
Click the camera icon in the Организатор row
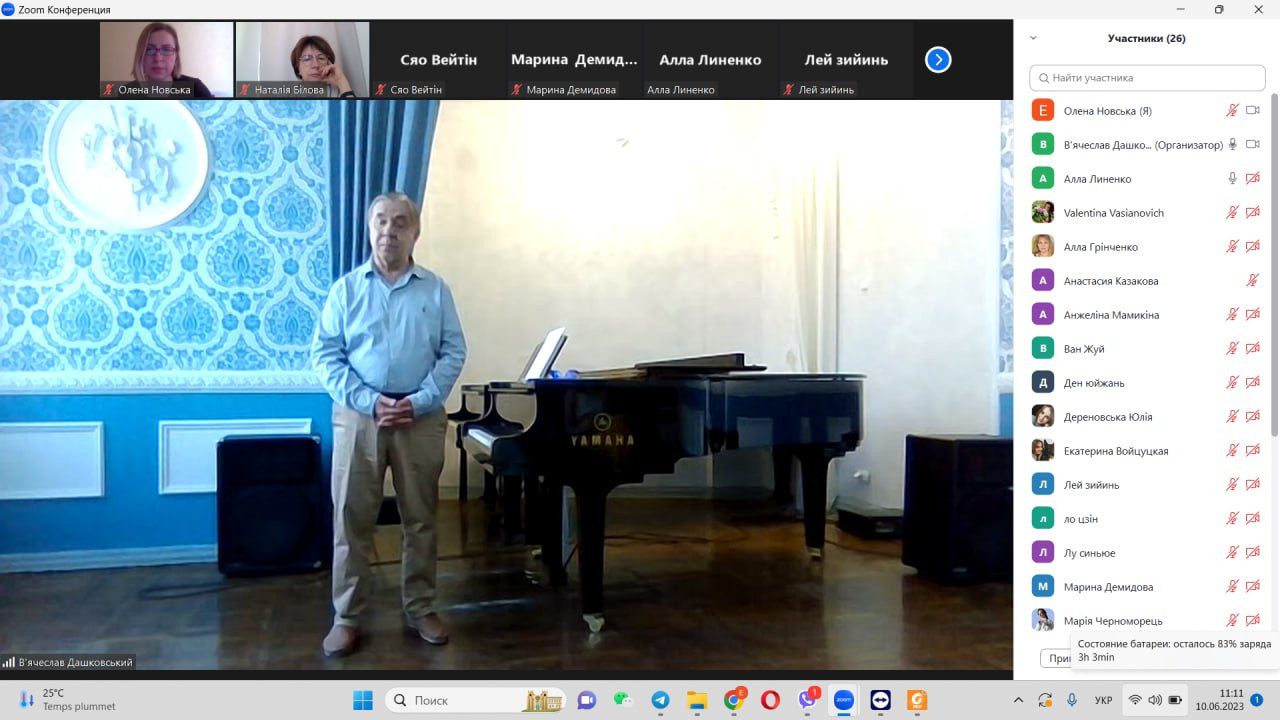click(x=1252, y=145)
